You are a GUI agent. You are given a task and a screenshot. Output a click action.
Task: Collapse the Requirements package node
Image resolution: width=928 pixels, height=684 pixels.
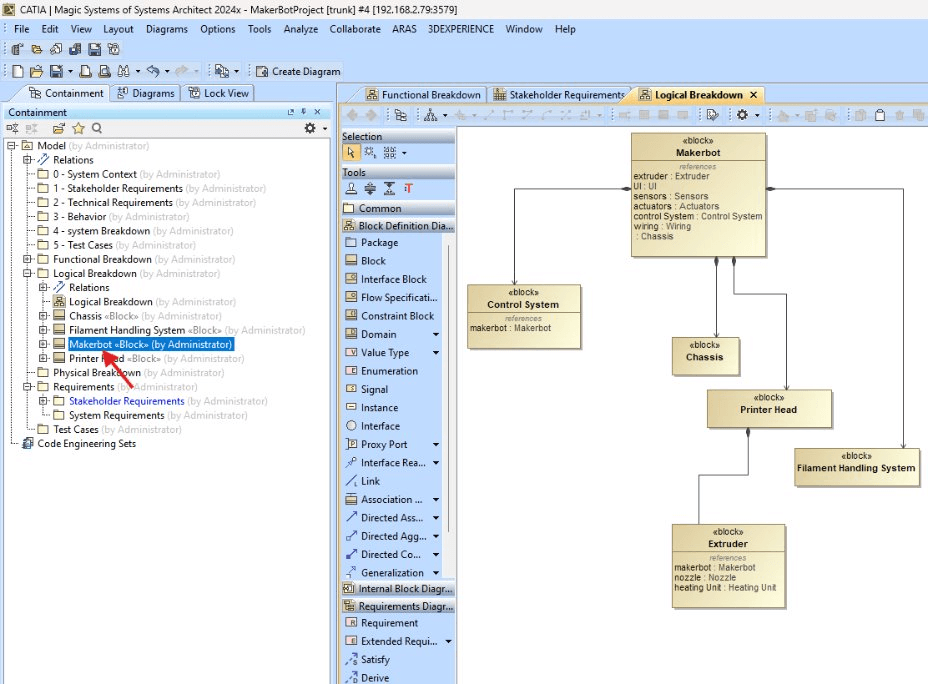[27, 386]
